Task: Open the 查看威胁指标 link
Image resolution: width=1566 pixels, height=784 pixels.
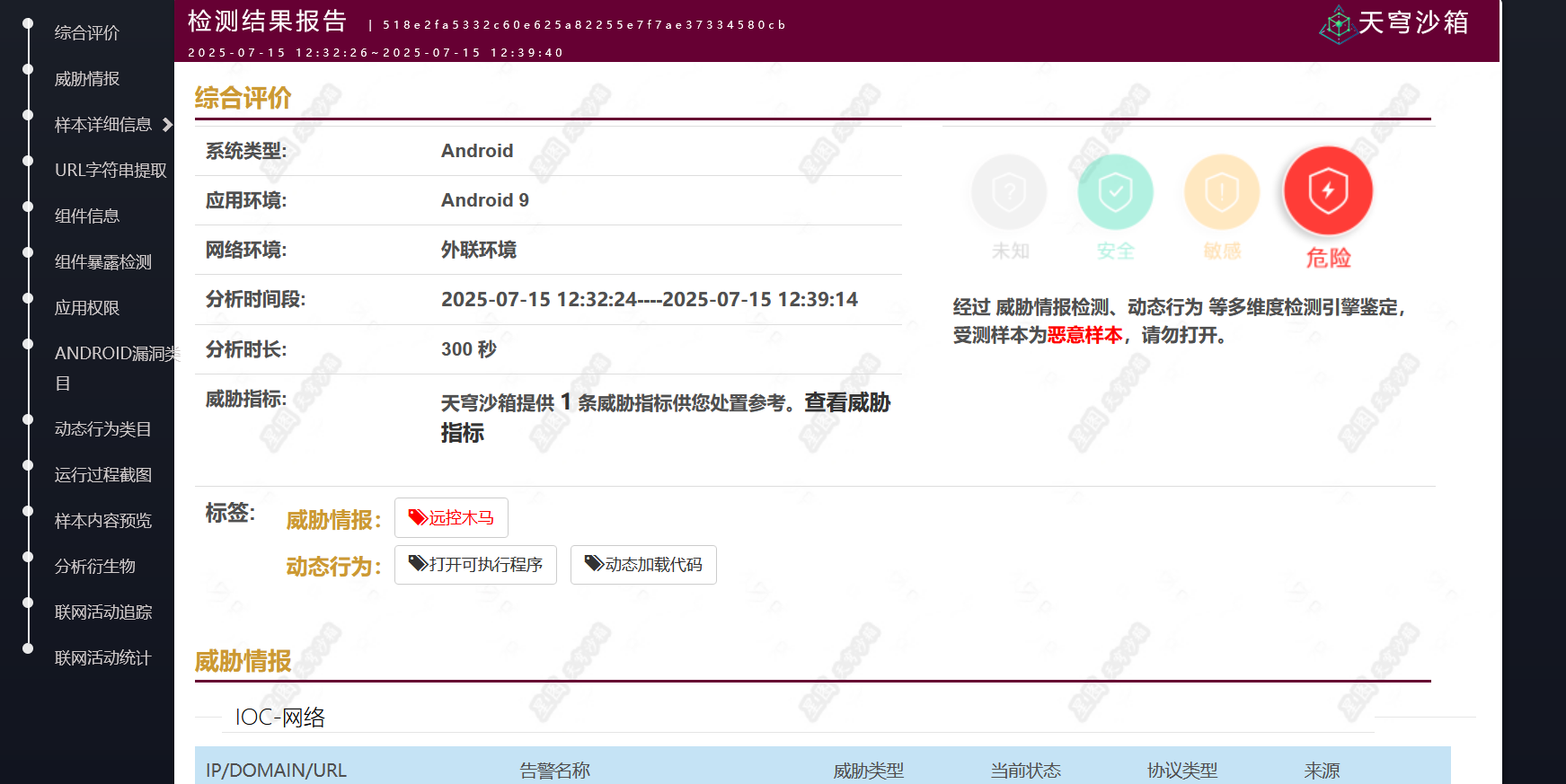Action: pyautogui.click(x=845, y=403)
